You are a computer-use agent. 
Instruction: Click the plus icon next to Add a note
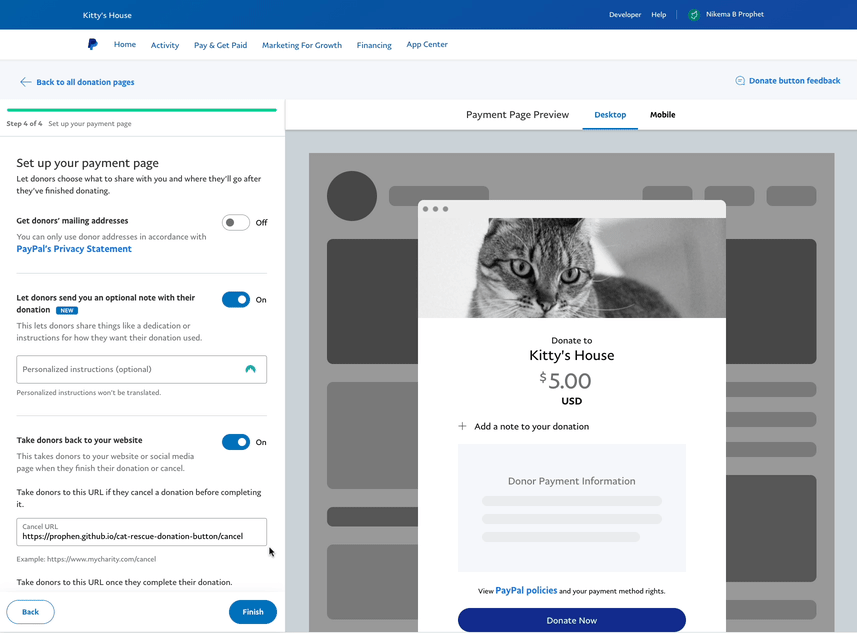[x=462, y=426]
